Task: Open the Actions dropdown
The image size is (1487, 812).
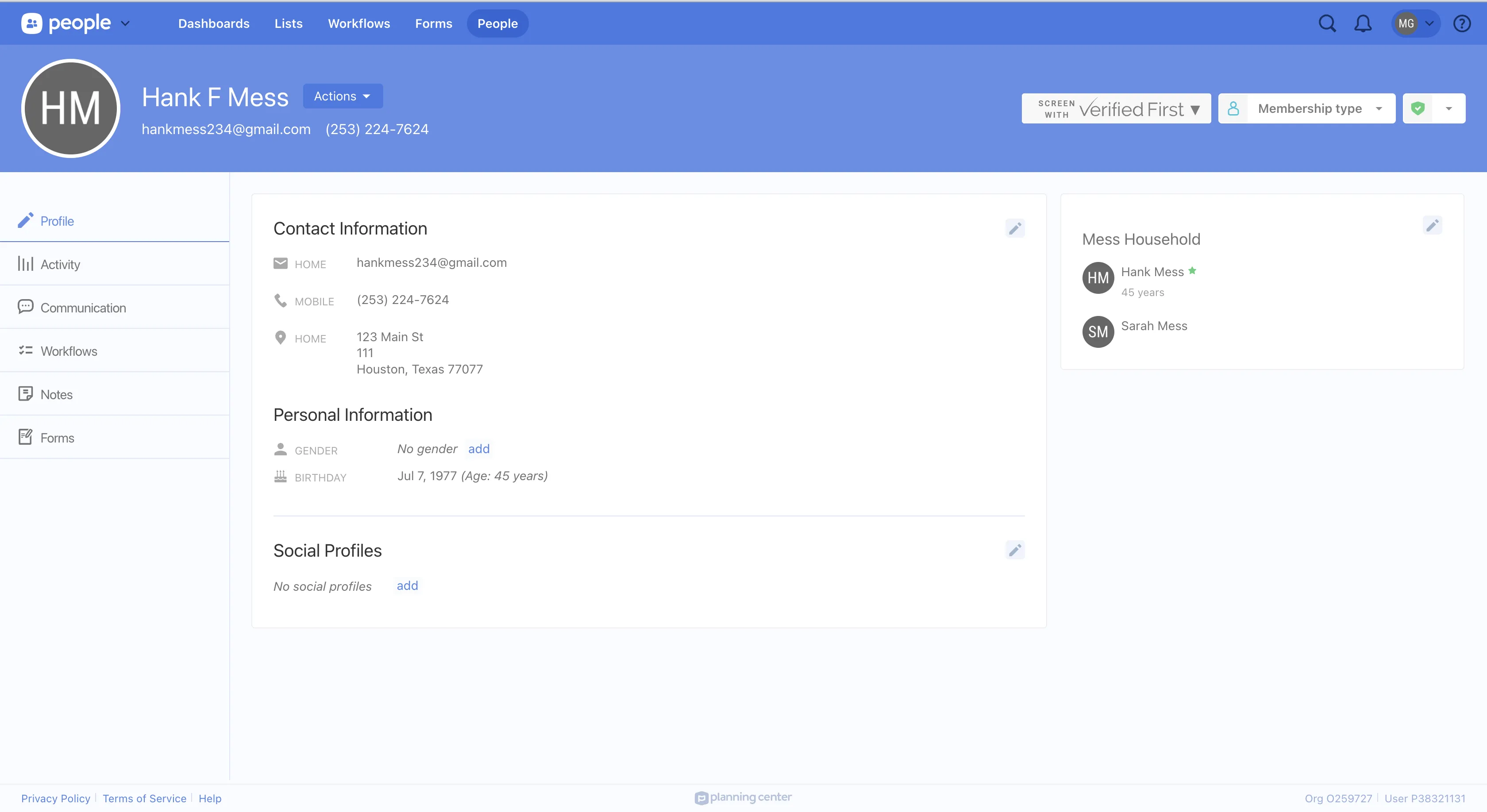Action: [x=342, y=96]
